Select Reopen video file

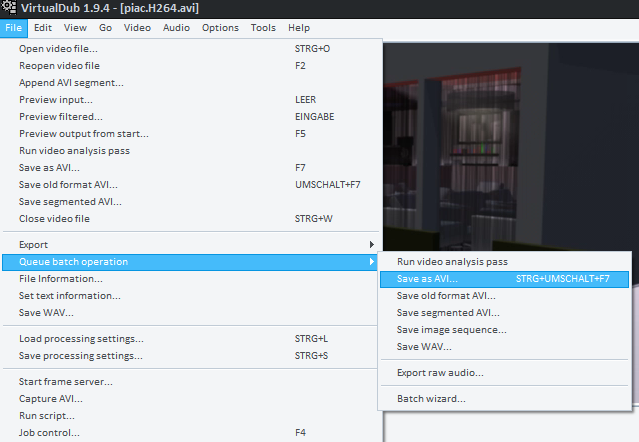191,66
